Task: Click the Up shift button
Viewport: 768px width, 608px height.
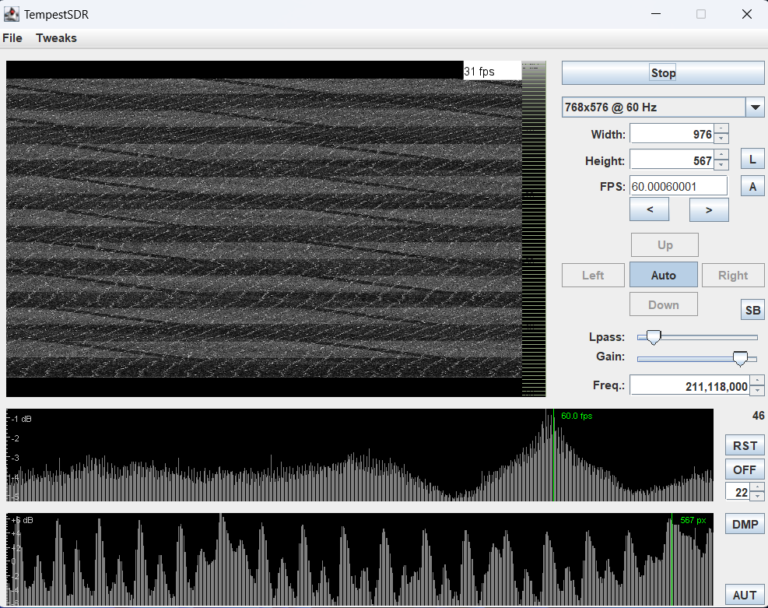Action: (x=663, y=245)
